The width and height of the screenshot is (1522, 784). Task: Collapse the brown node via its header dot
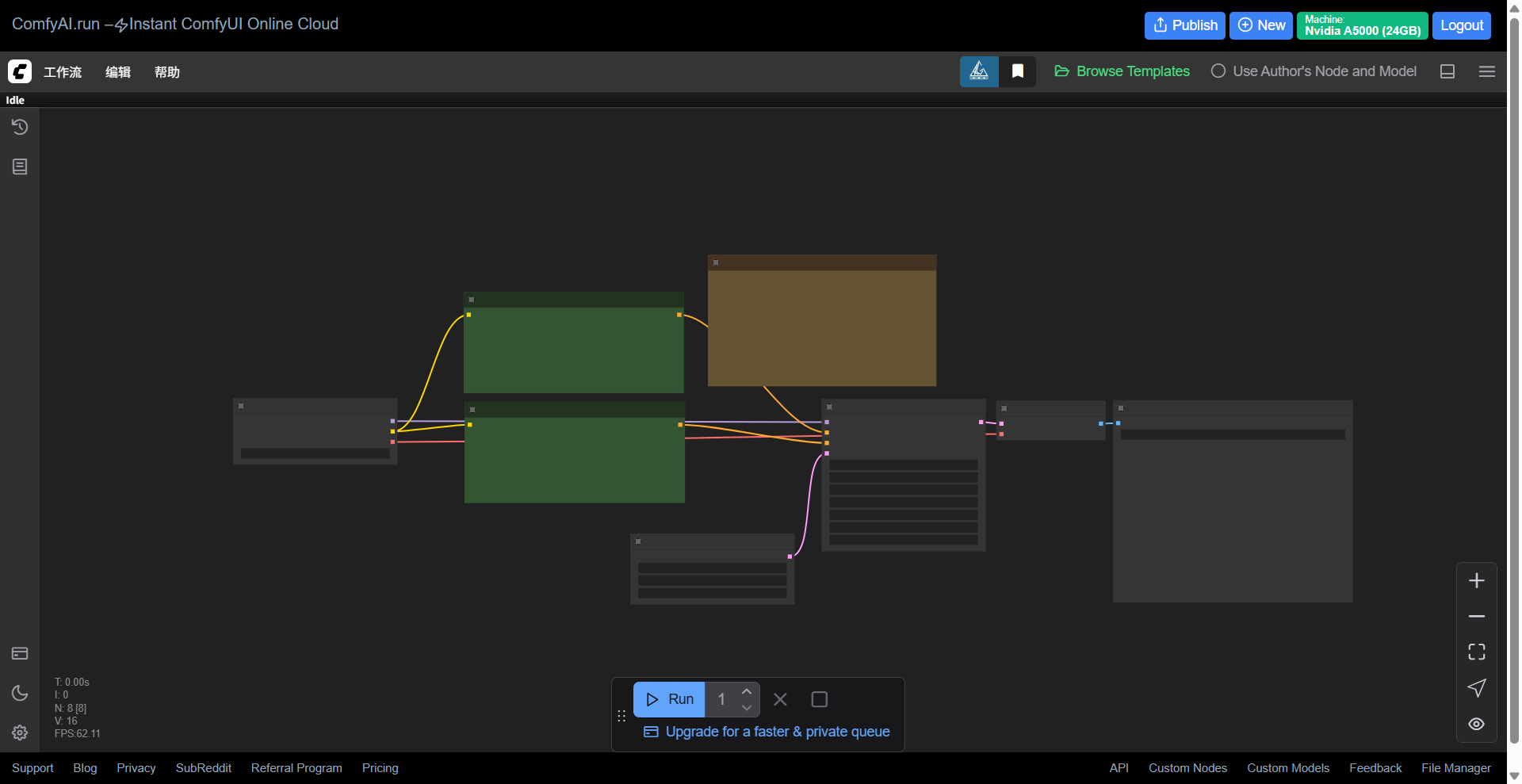click(x=716, y=262)
